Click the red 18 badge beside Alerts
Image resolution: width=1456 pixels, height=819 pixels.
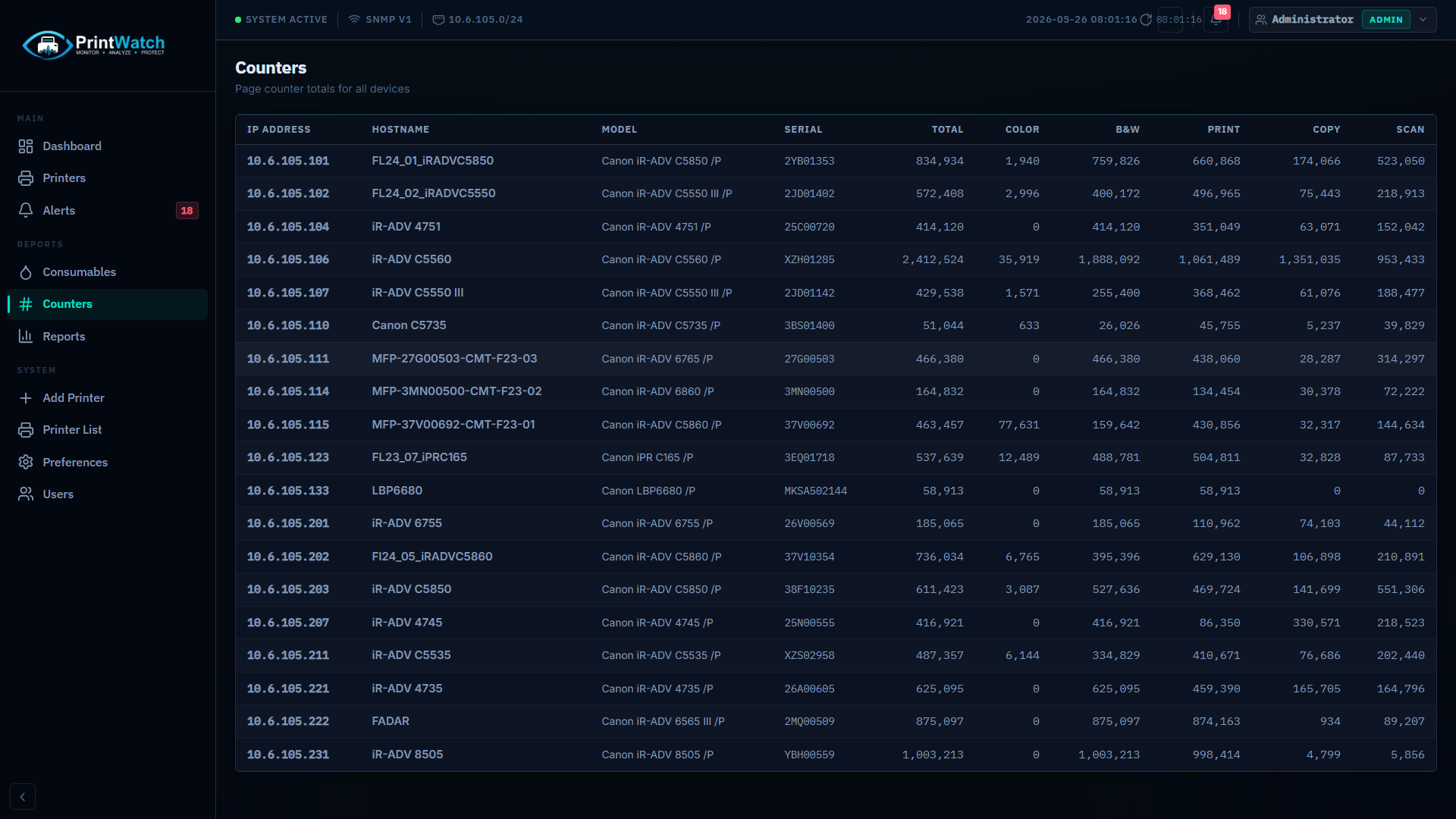coord(187,211)
